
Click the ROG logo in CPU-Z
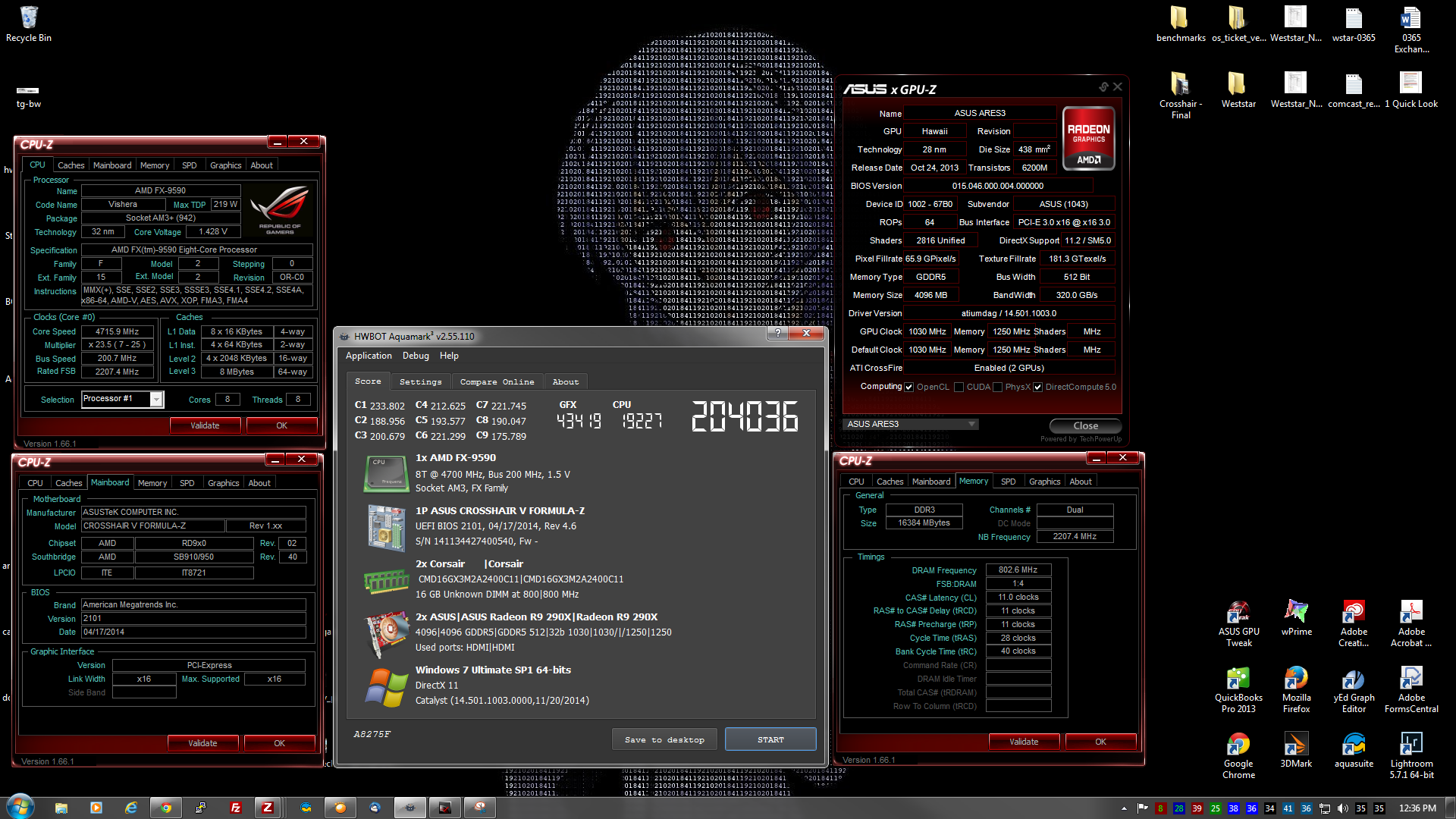(280, 209)
